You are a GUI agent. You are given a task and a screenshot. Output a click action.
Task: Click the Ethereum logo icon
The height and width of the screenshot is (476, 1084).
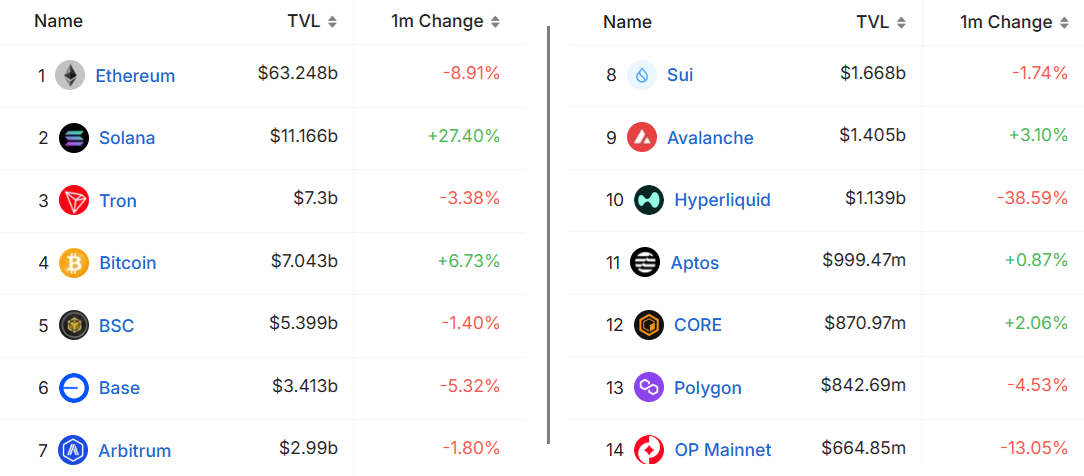(x=70, y=75)
